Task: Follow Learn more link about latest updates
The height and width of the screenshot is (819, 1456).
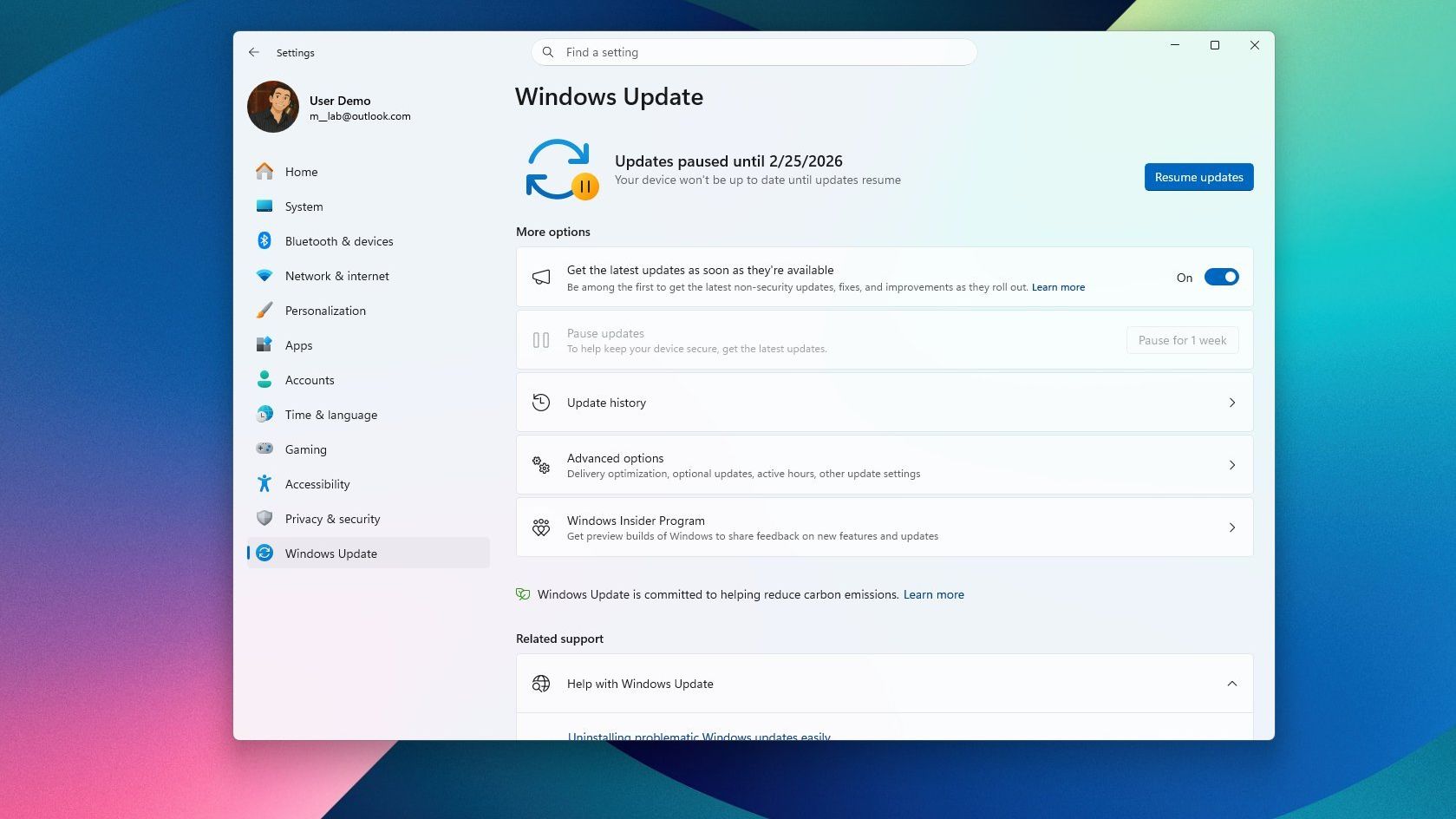Action: click(x=1058, y=287)
